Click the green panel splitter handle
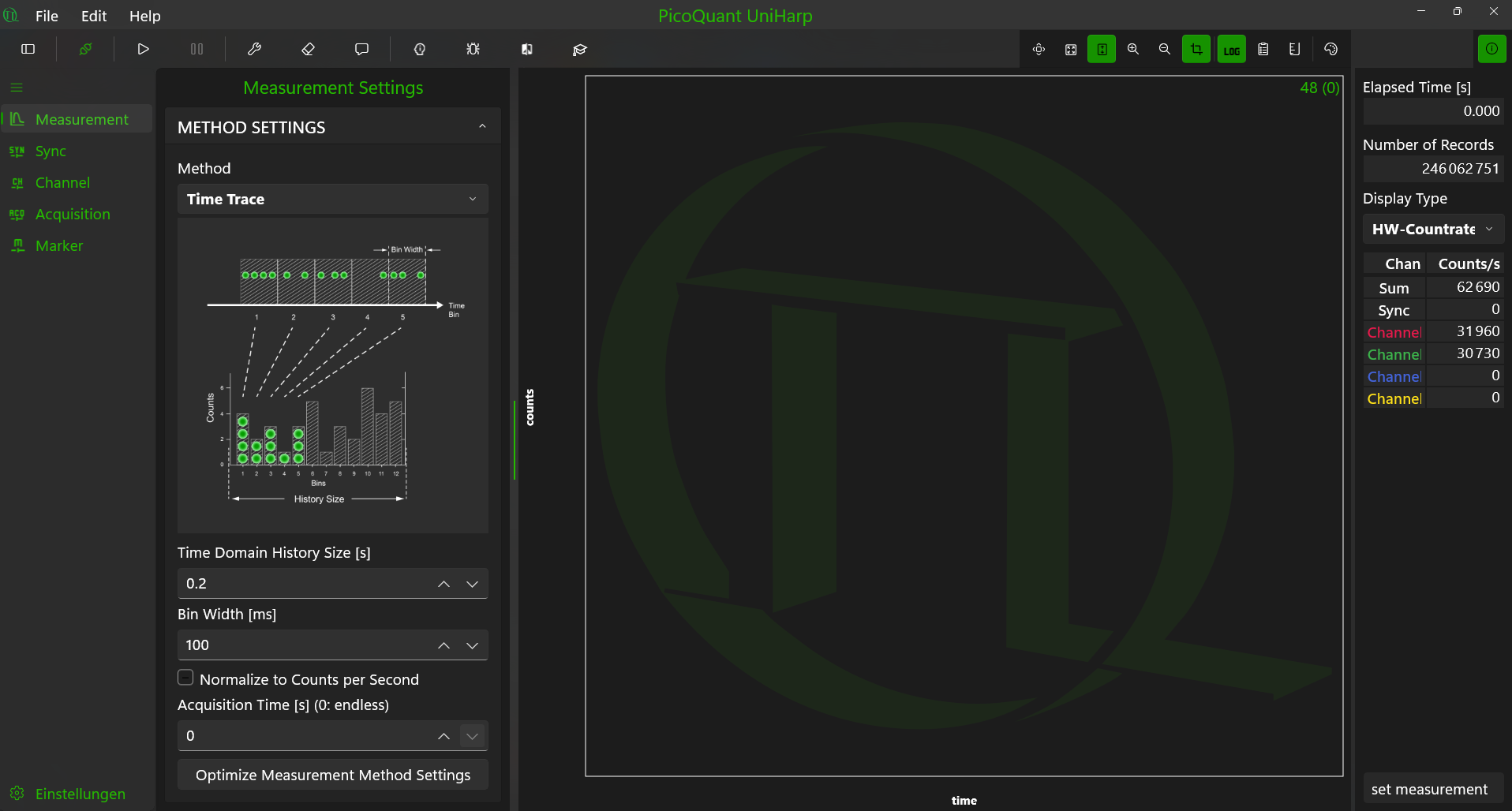Image resolution: width=1512 pixels, height=811 pixels. 515,440
